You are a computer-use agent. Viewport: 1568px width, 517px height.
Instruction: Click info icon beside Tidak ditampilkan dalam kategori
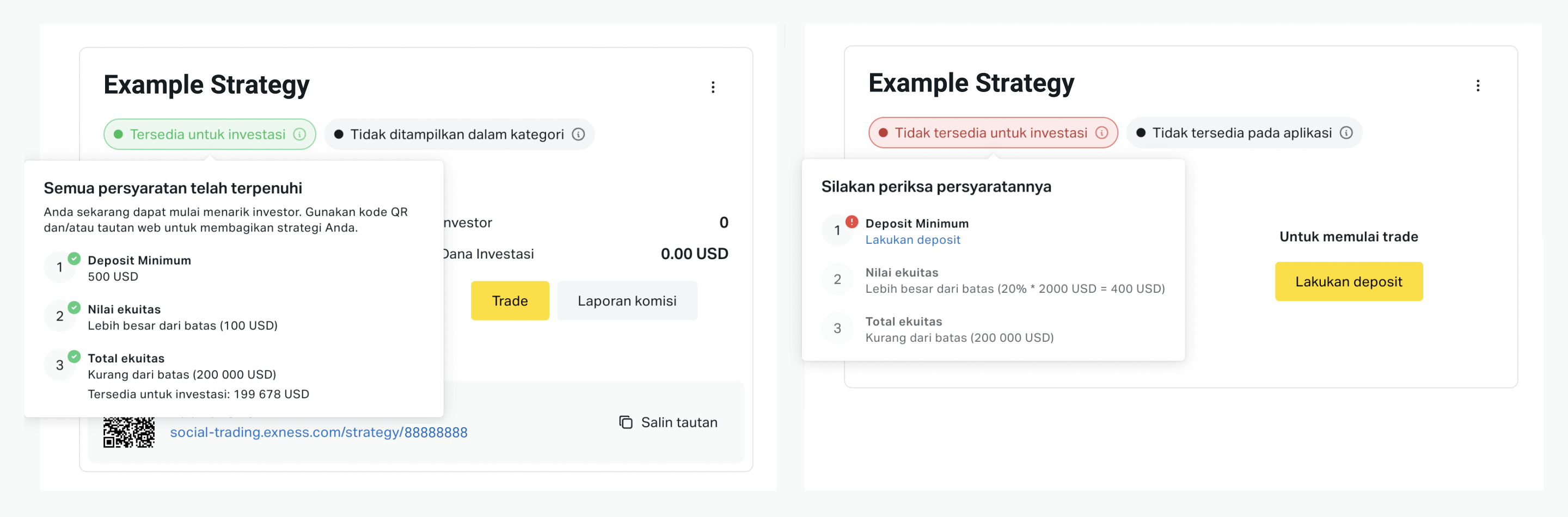click(x=578, y=134)
